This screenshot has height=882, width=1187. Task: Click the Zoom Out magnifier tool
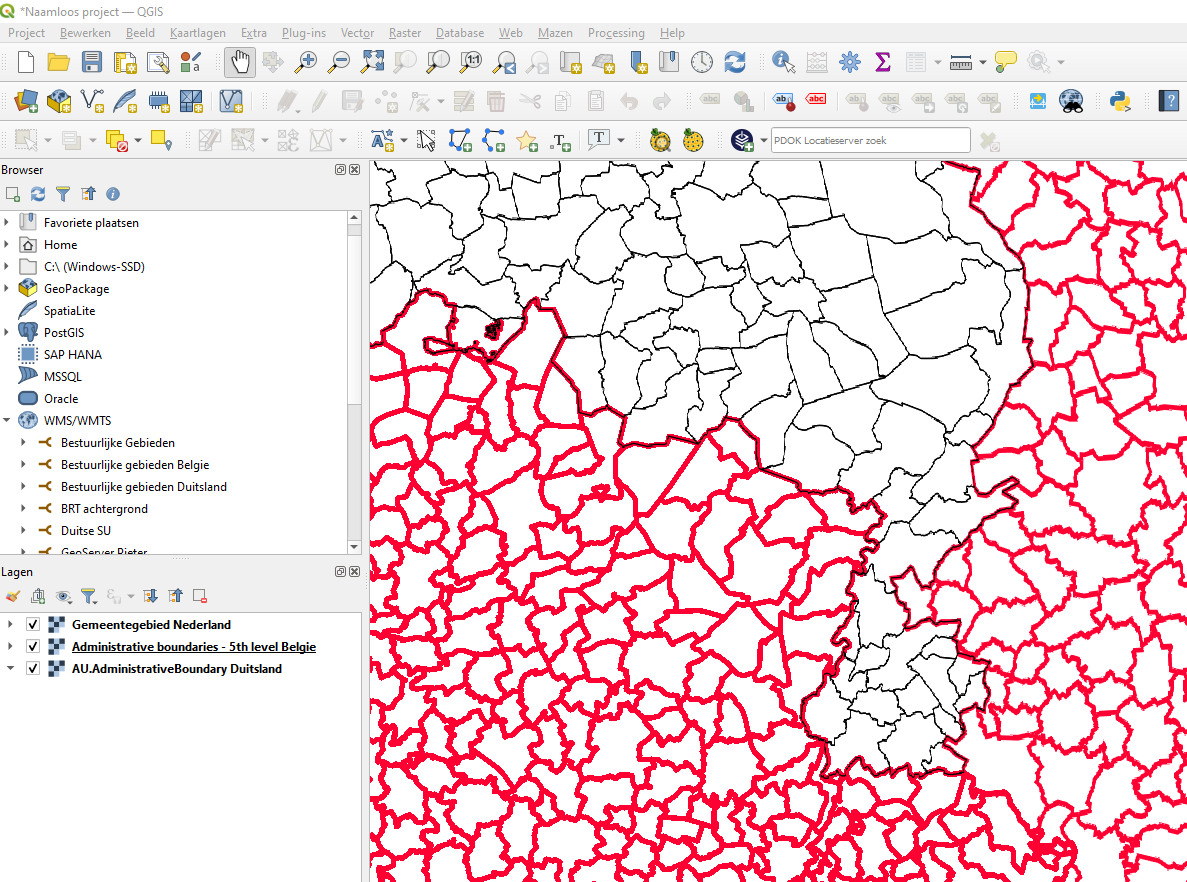[338, 62]
